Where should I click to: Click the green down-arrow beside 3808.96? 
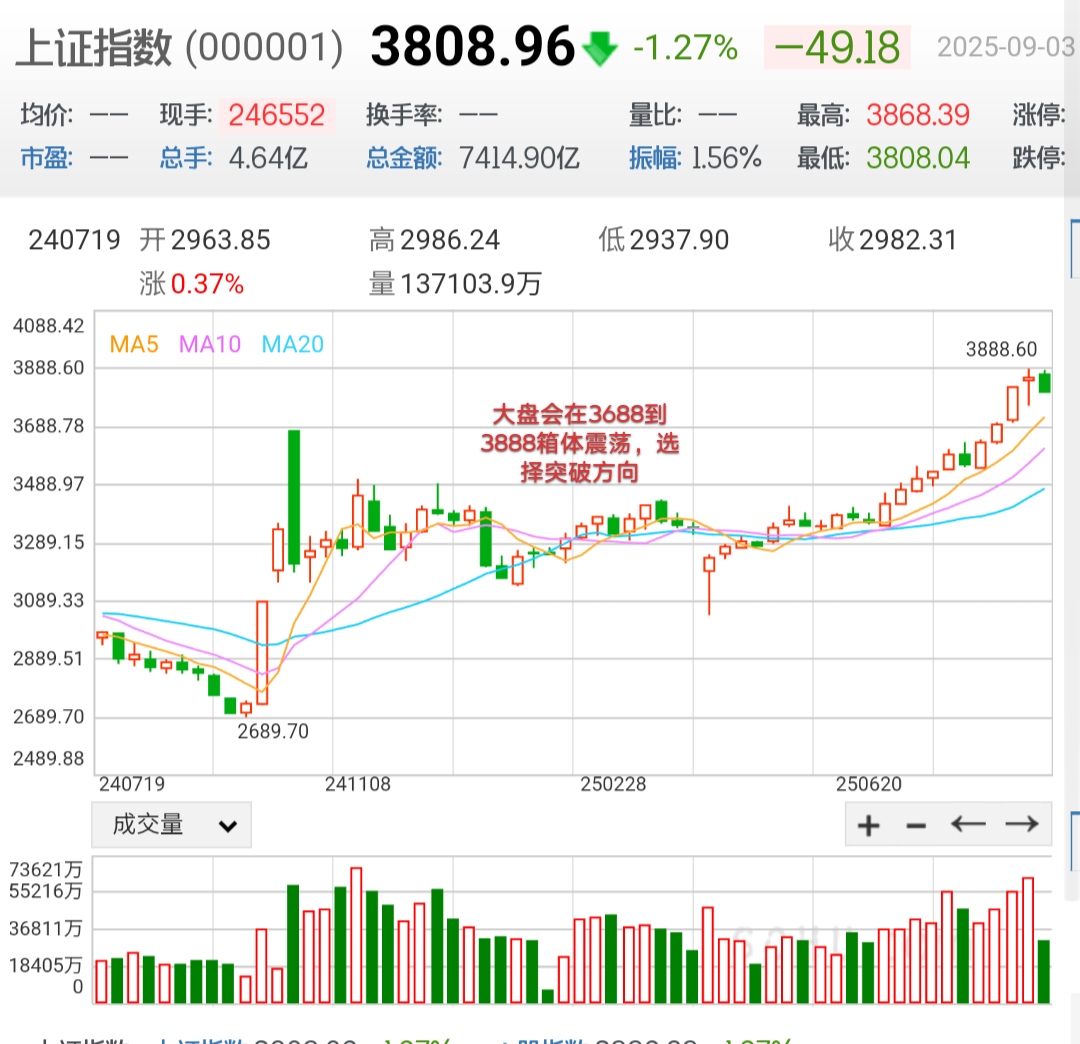[598, 47]
